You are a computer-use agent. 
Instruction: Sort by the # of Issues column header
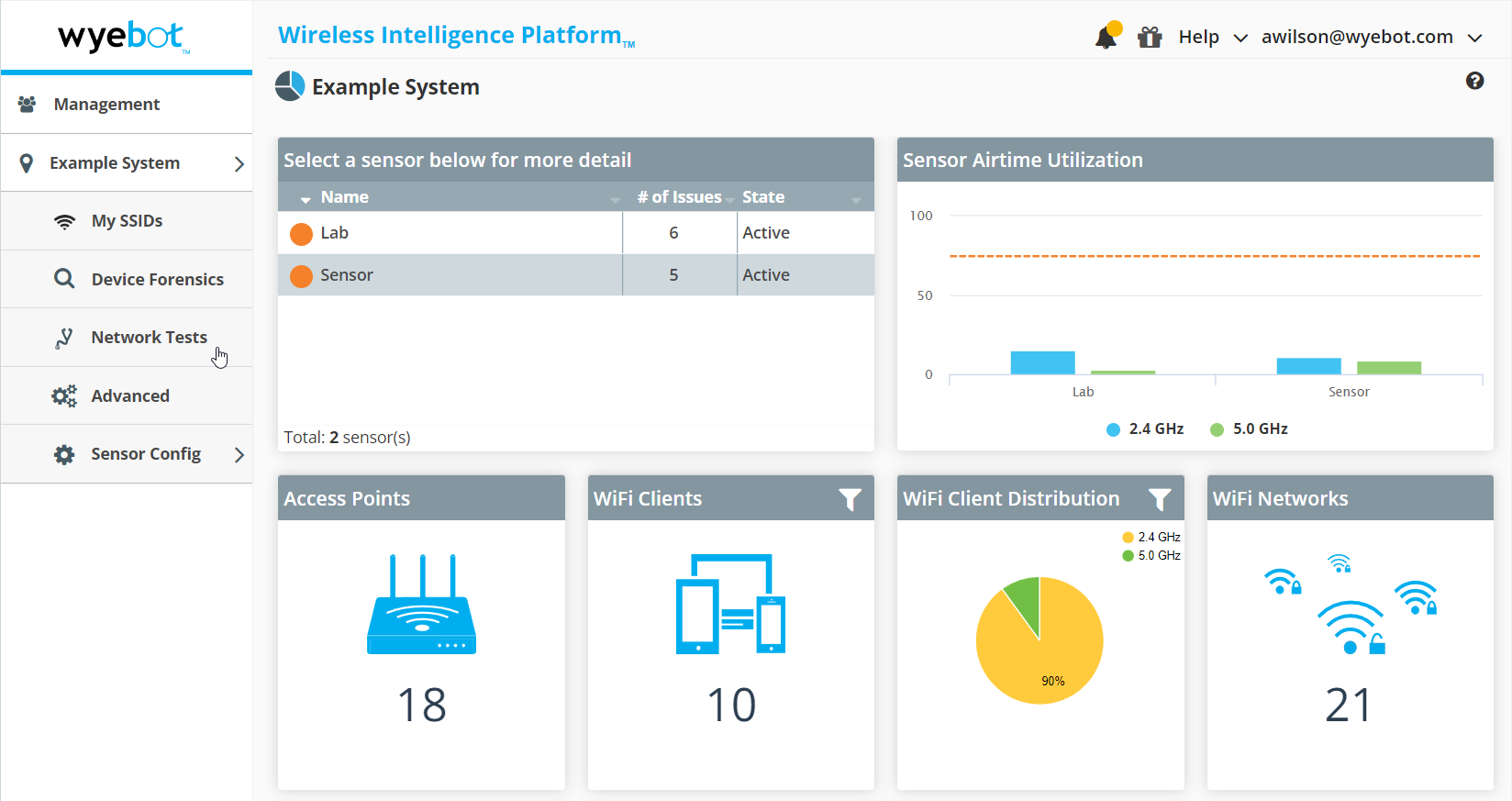[x=679, y=197]
